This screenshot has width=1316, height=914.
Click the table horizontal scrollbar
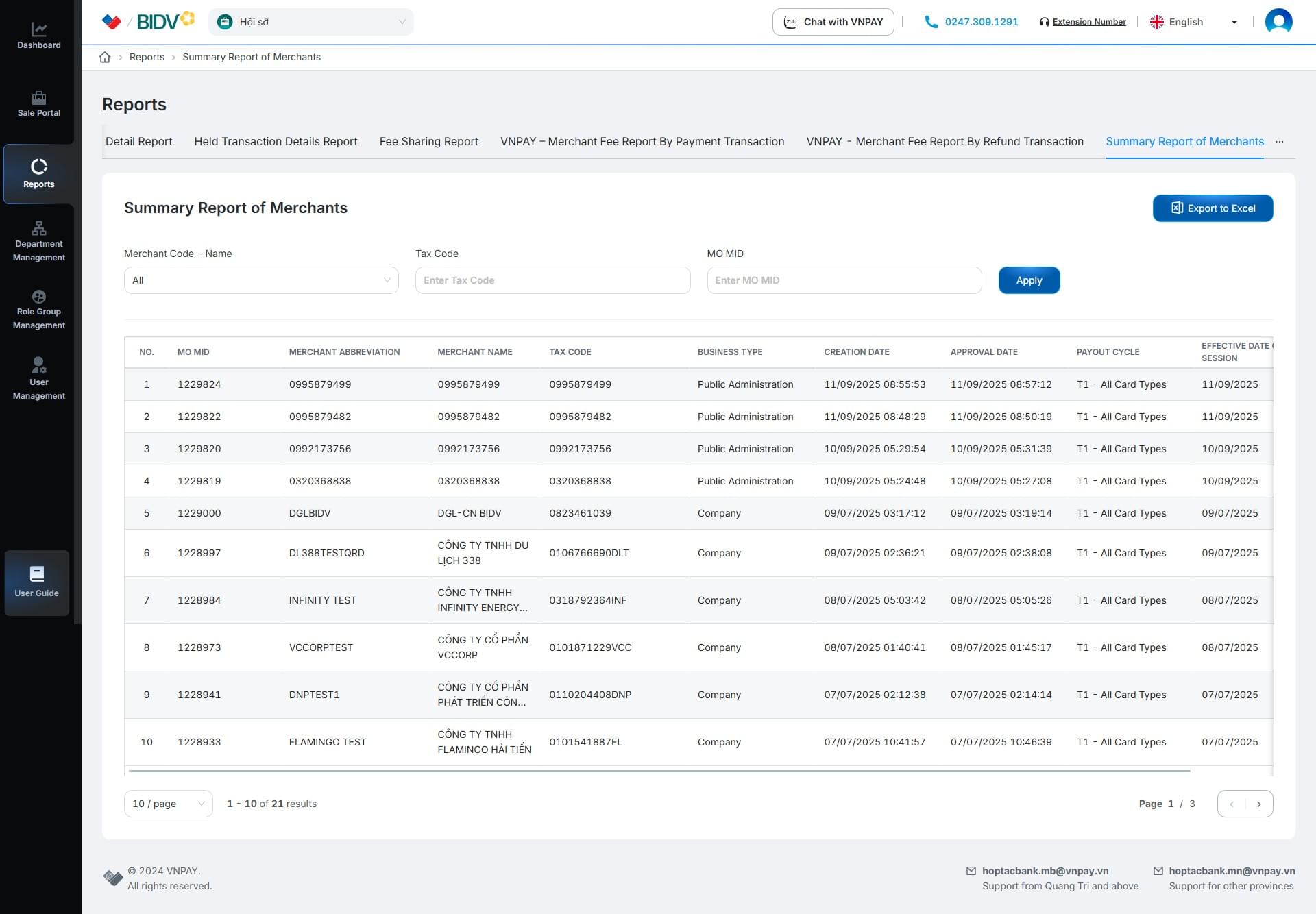point(658,771)
